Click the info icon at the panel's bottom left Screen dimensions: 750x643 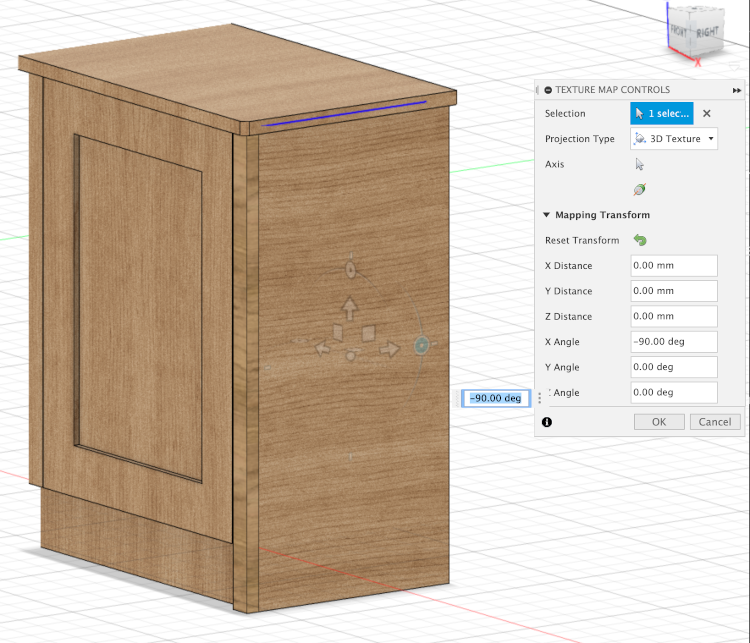click(547, 422)
